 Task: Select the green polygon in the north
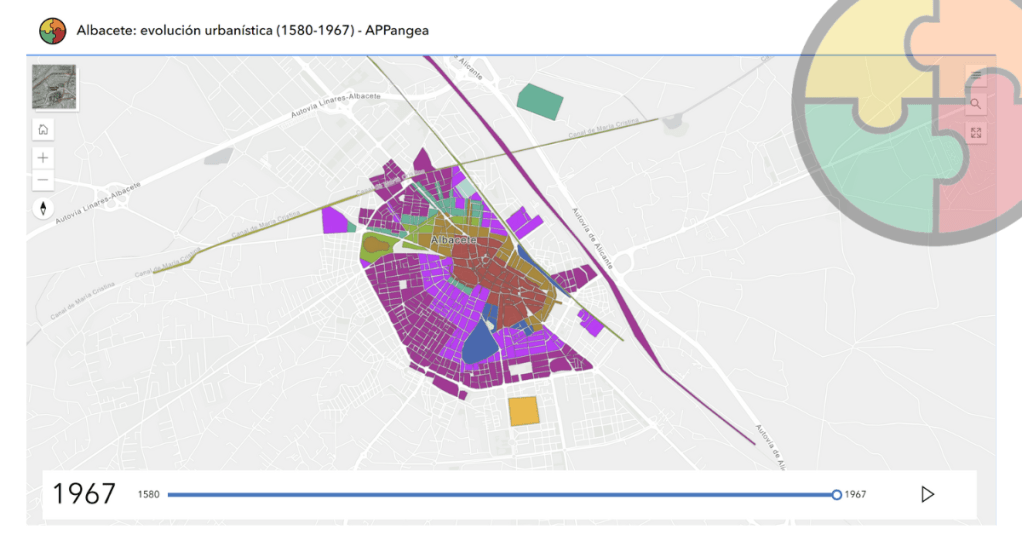pyautogui.click(x=540, y=101)
